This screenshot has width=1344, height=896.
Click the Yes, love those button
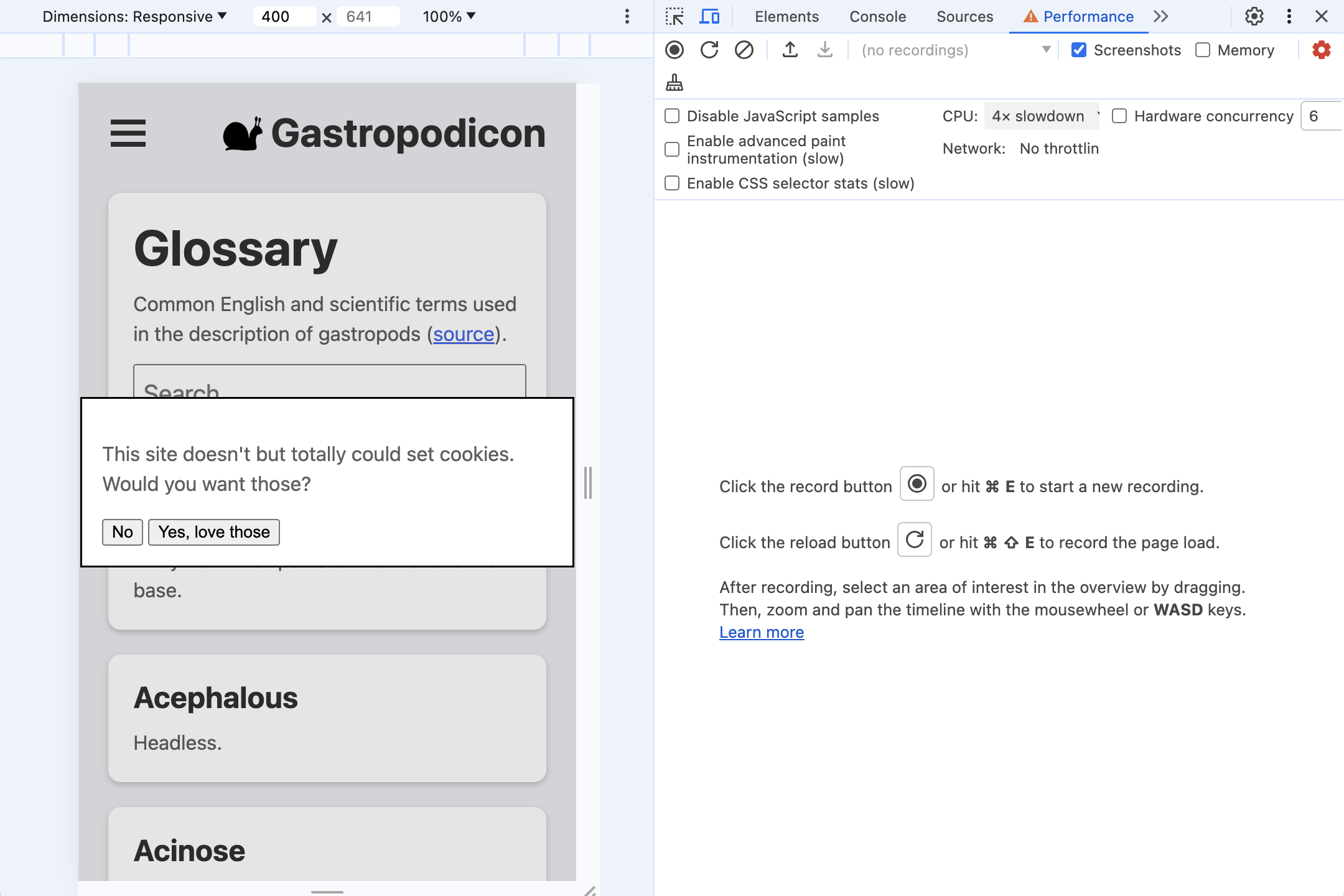(x=213, y=531)
